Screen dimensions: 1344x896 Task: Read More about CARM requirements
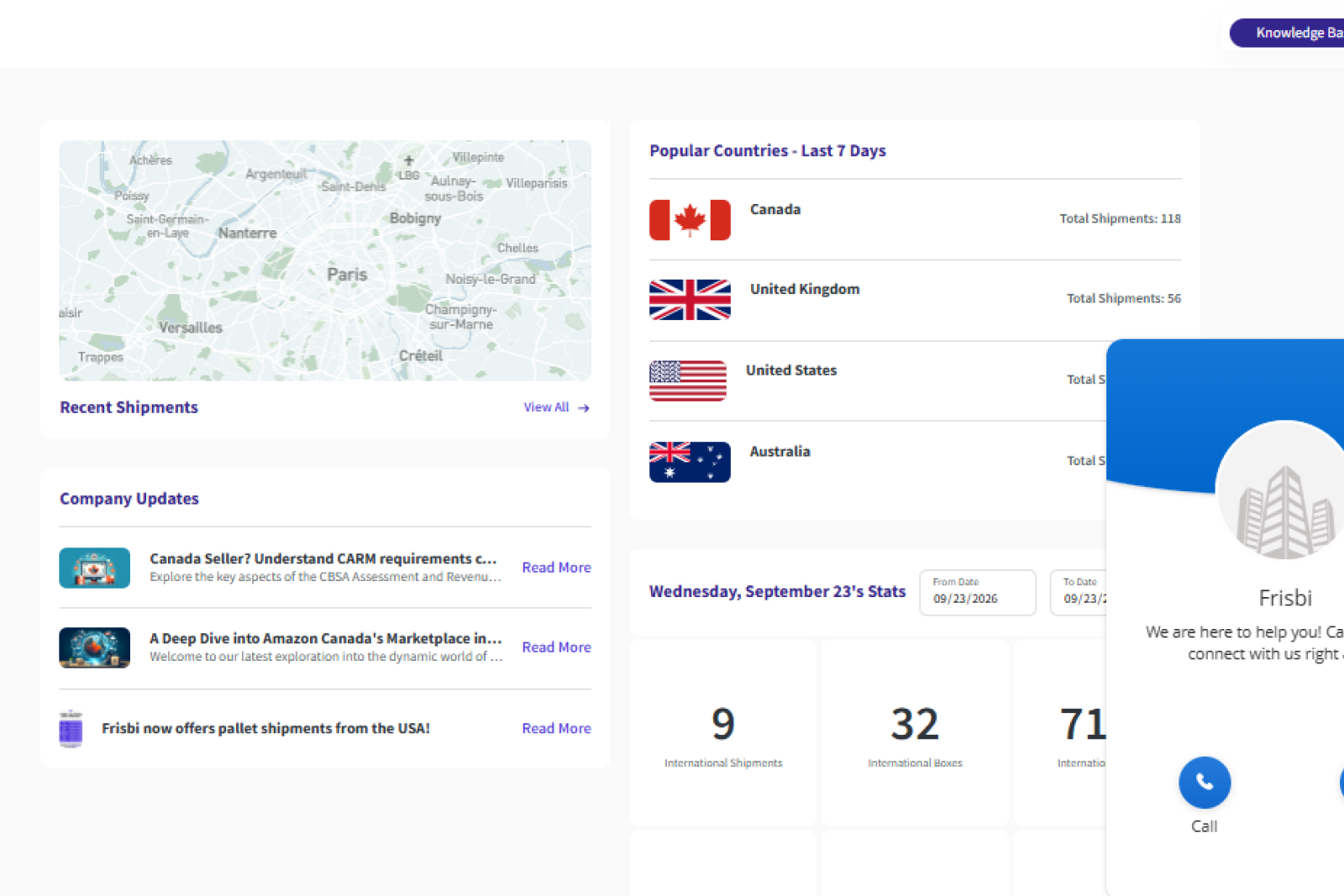tap(556, 568)
